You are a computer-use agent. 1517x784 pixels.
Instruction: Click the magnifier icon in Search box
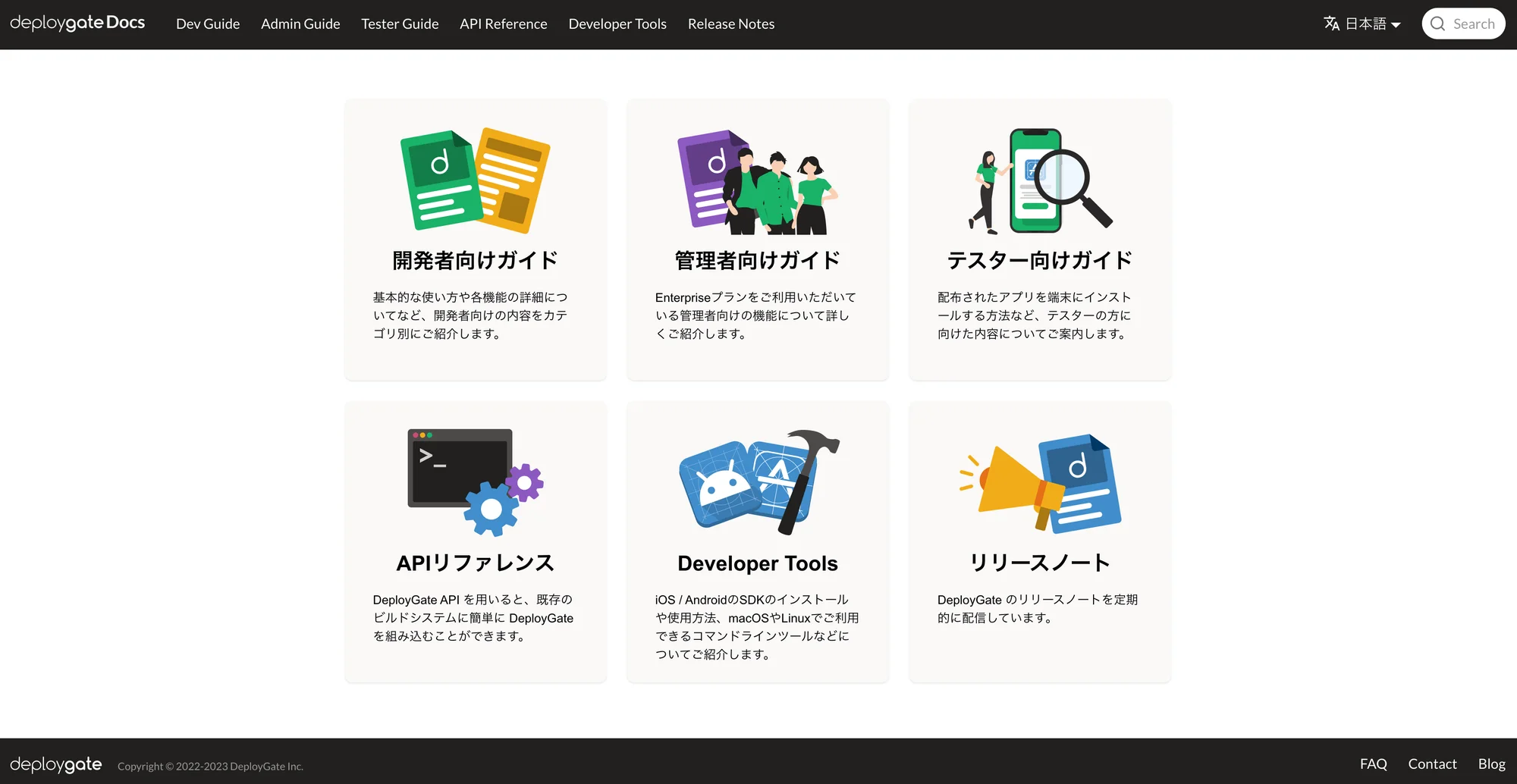[x=1437, y=24]
